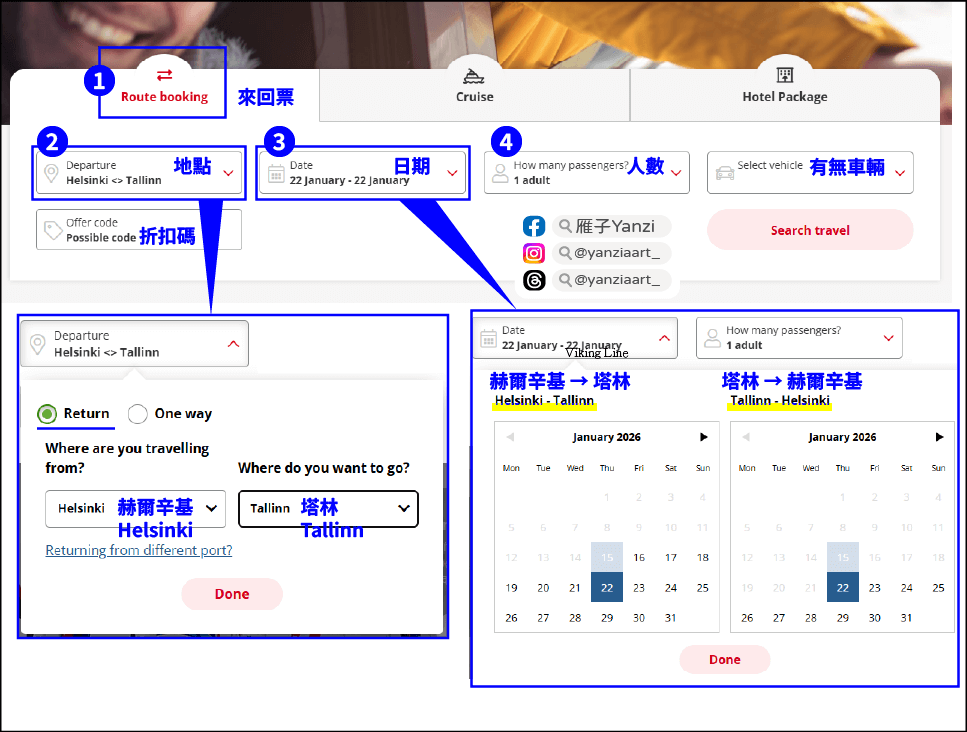Viewport: 967px width, 732px height.
Task: Collapse the expanded Date field chevron
Action: (664, 338)
